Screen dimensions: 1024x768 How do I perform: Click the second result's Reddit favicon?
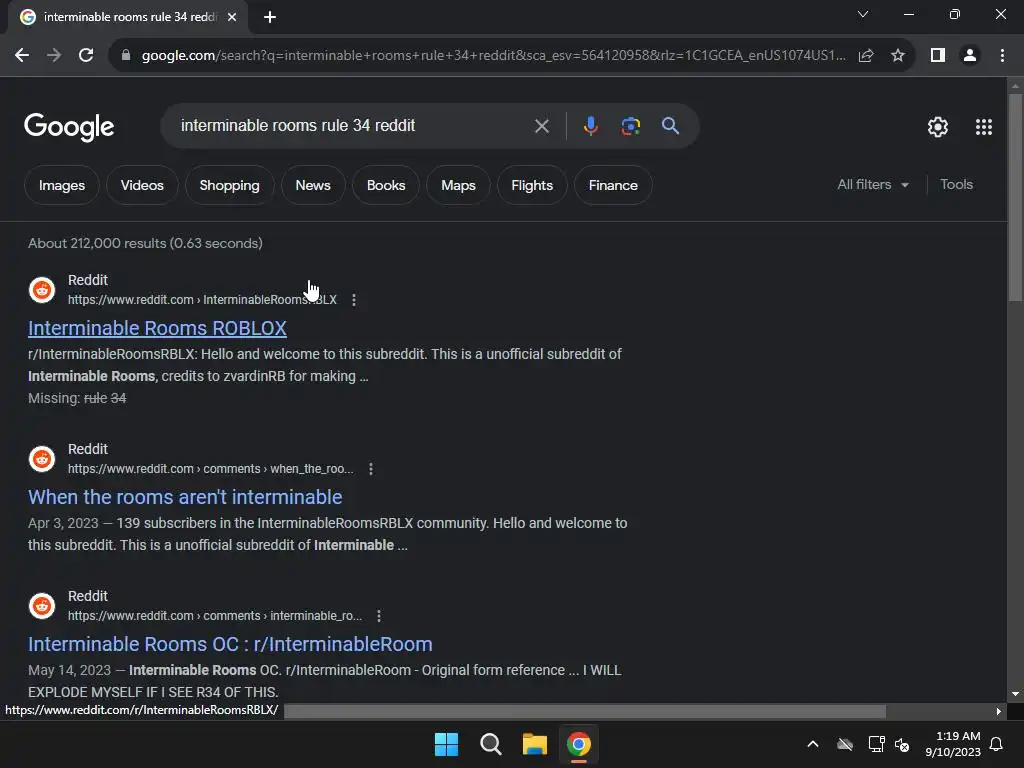point(42,459)
